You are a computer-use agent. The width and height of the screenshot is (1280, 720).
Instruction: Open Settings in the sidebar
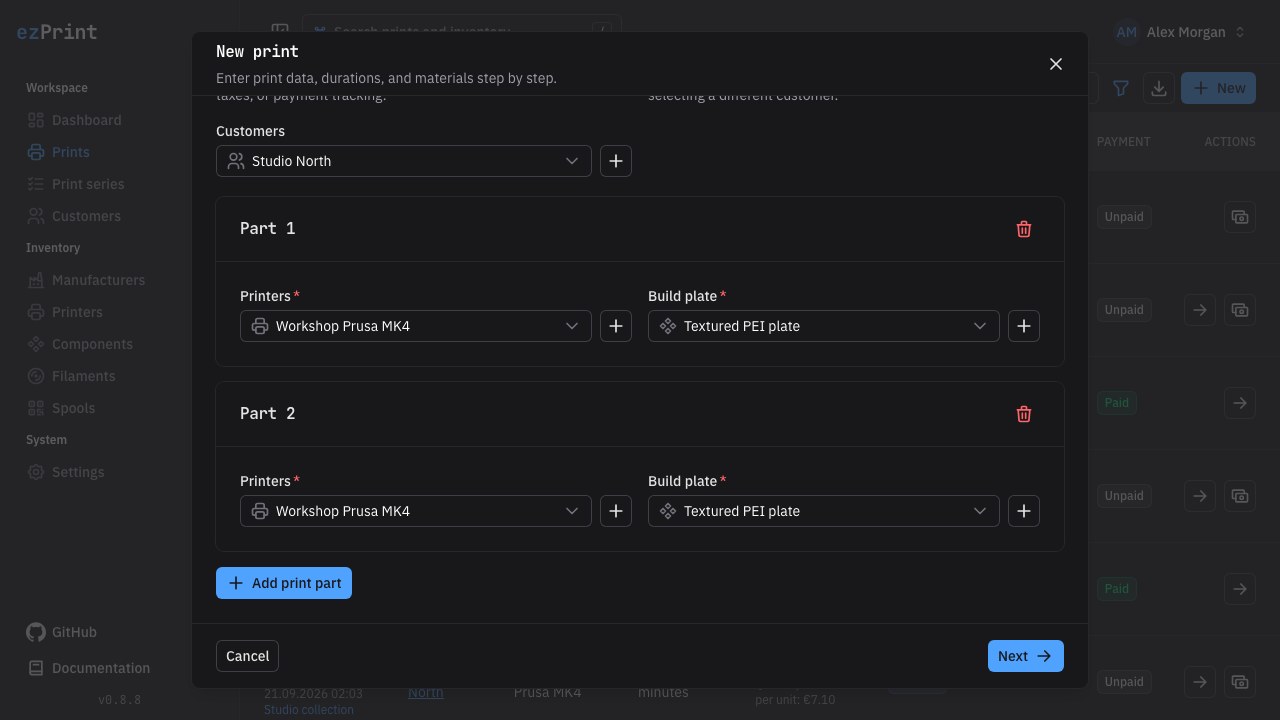click(66, 472)
